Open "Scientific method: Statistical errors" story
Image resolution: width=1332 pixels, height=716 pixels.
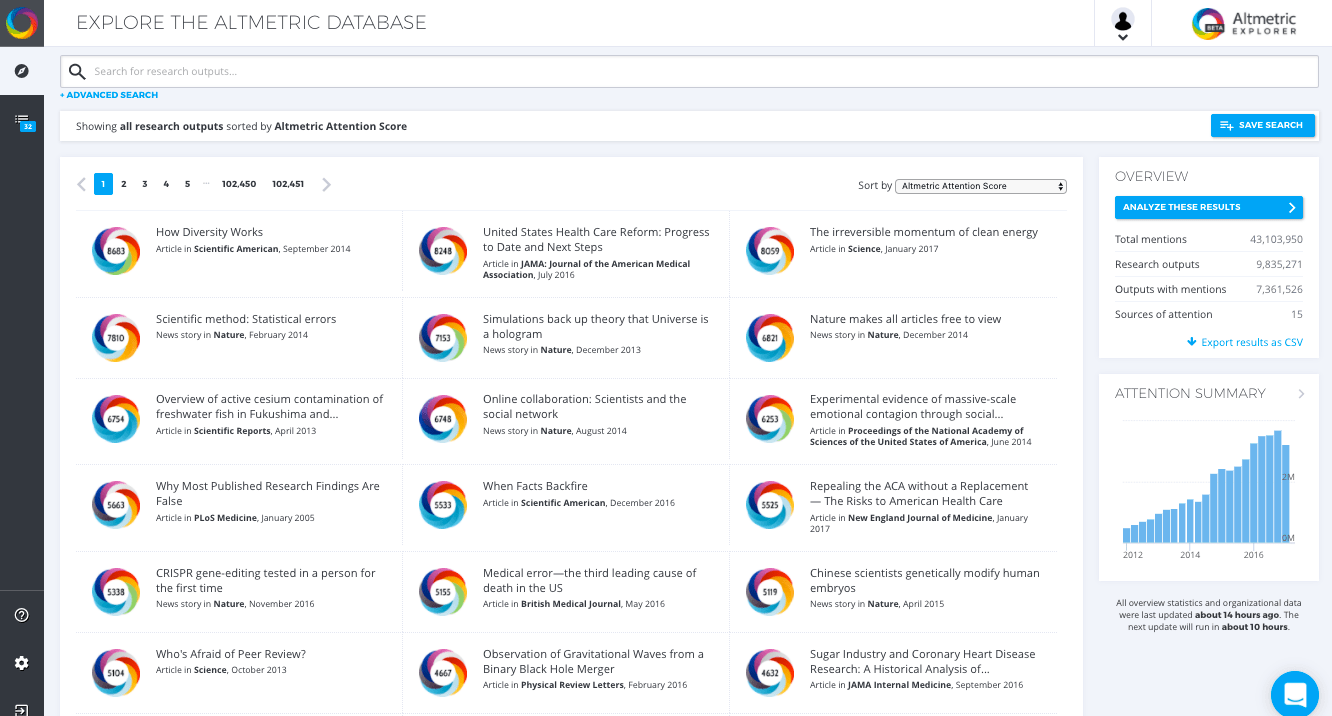point(246,319)
